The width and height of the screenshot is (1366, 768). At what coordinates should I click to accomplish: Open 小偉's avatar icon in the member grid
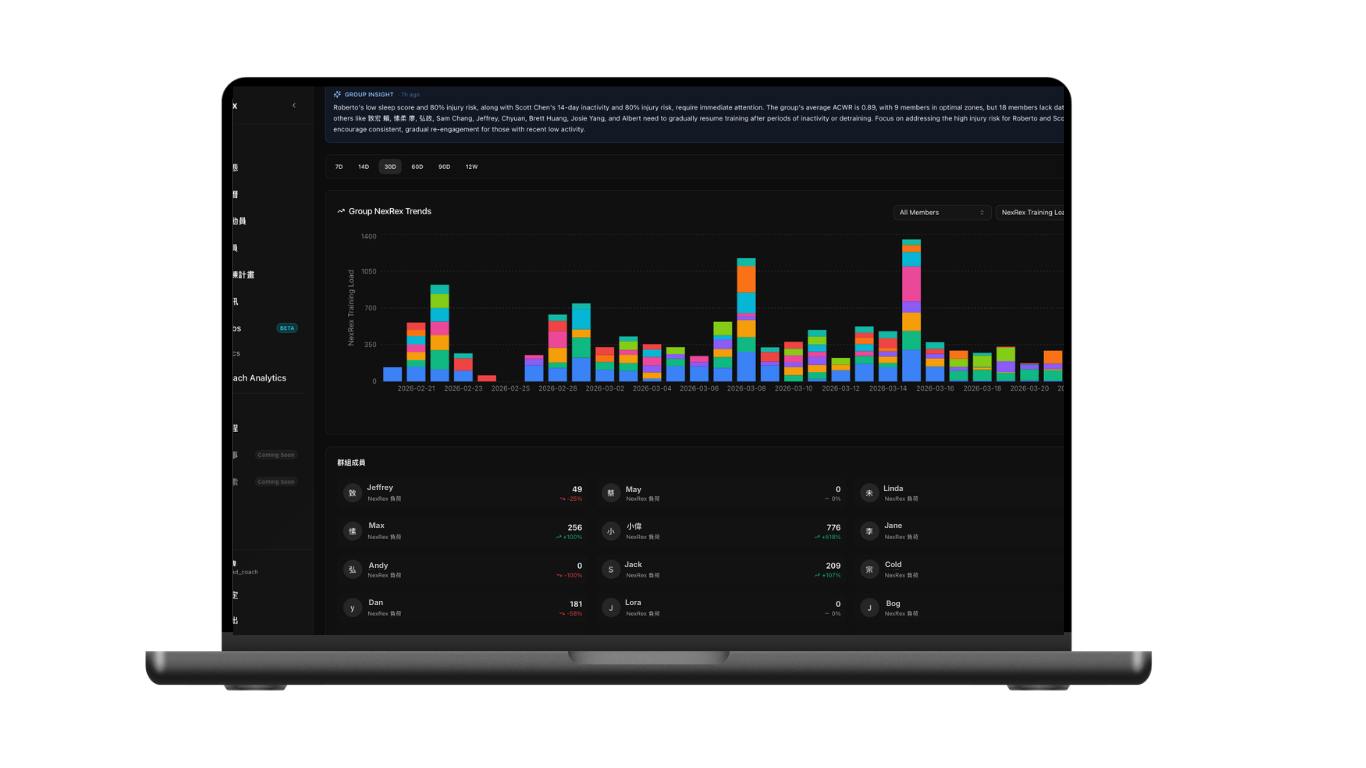click(610, 531)
